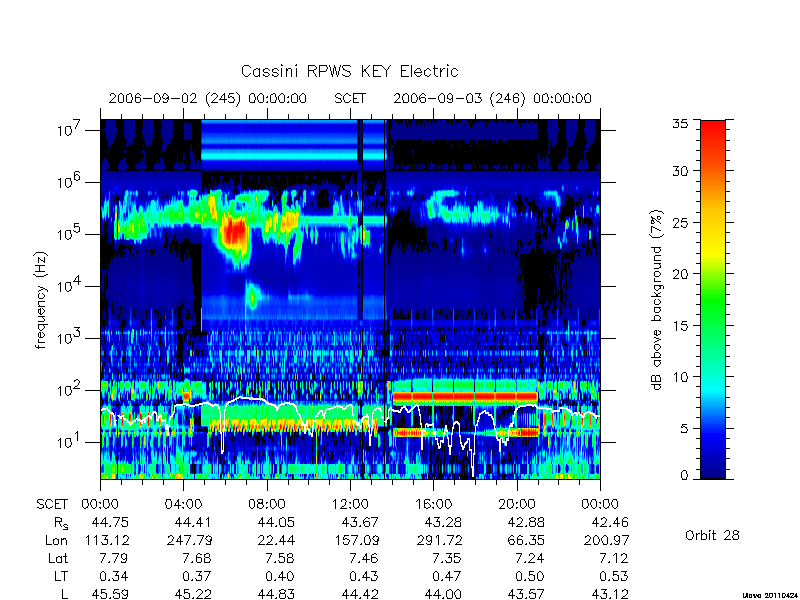Click the Lat value '7.58'

coord(281,558)
